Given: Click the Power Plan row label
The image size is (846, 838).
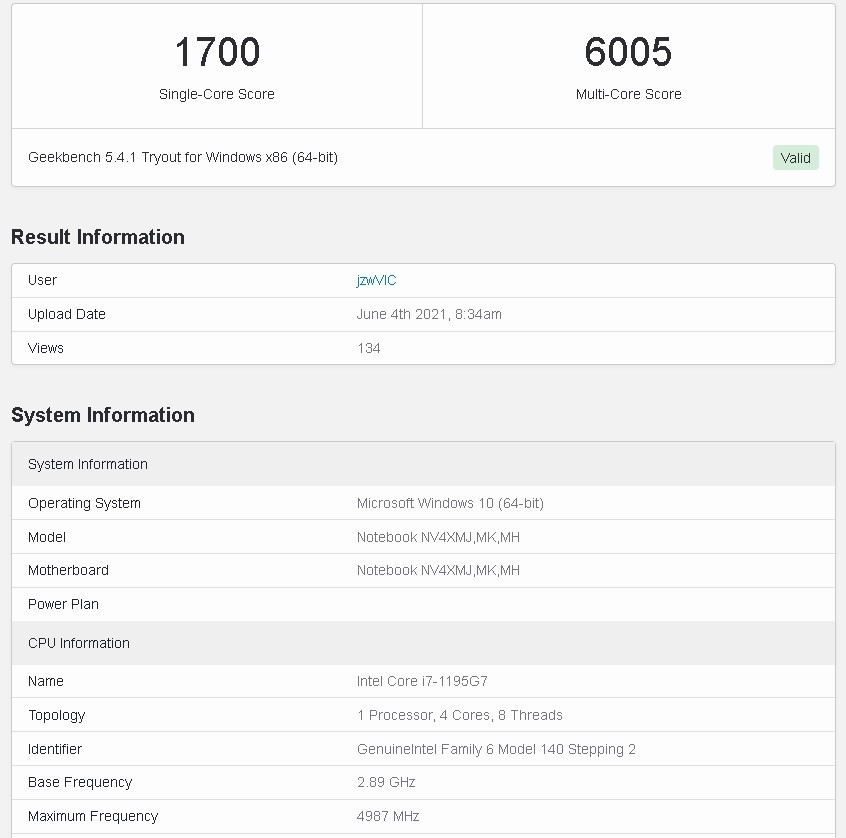Looking at the screenshot, I should tap(63, 604).
